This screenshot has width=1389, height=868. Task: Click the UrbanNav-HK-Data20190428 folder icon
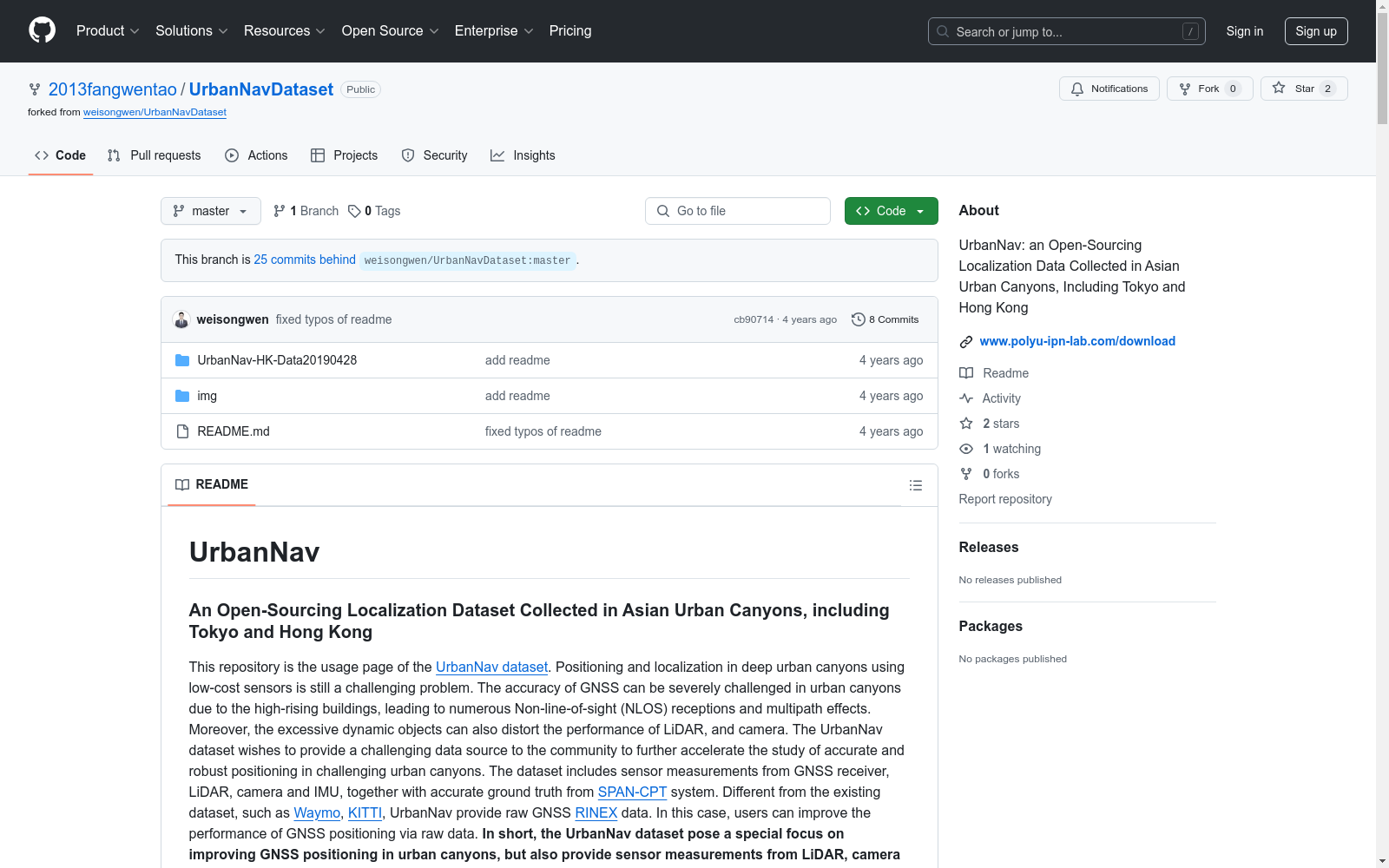182,360
